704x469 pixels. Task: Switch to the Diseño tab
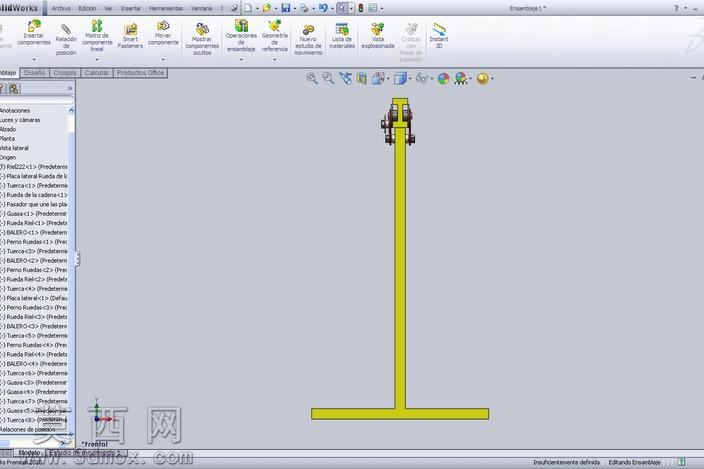(35, 73)
